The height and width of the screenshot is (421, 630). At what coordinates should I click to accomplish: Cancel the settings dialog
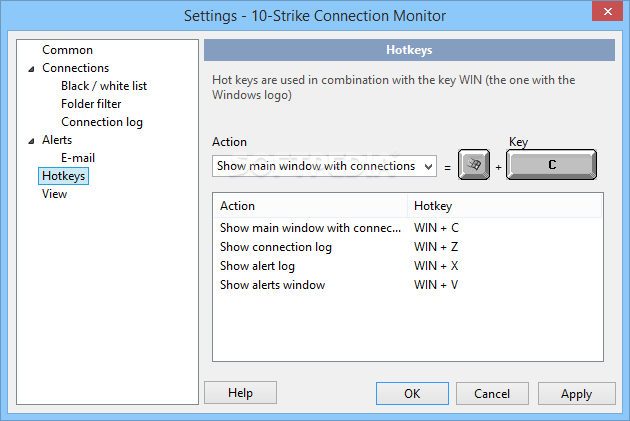coord(492,393)
